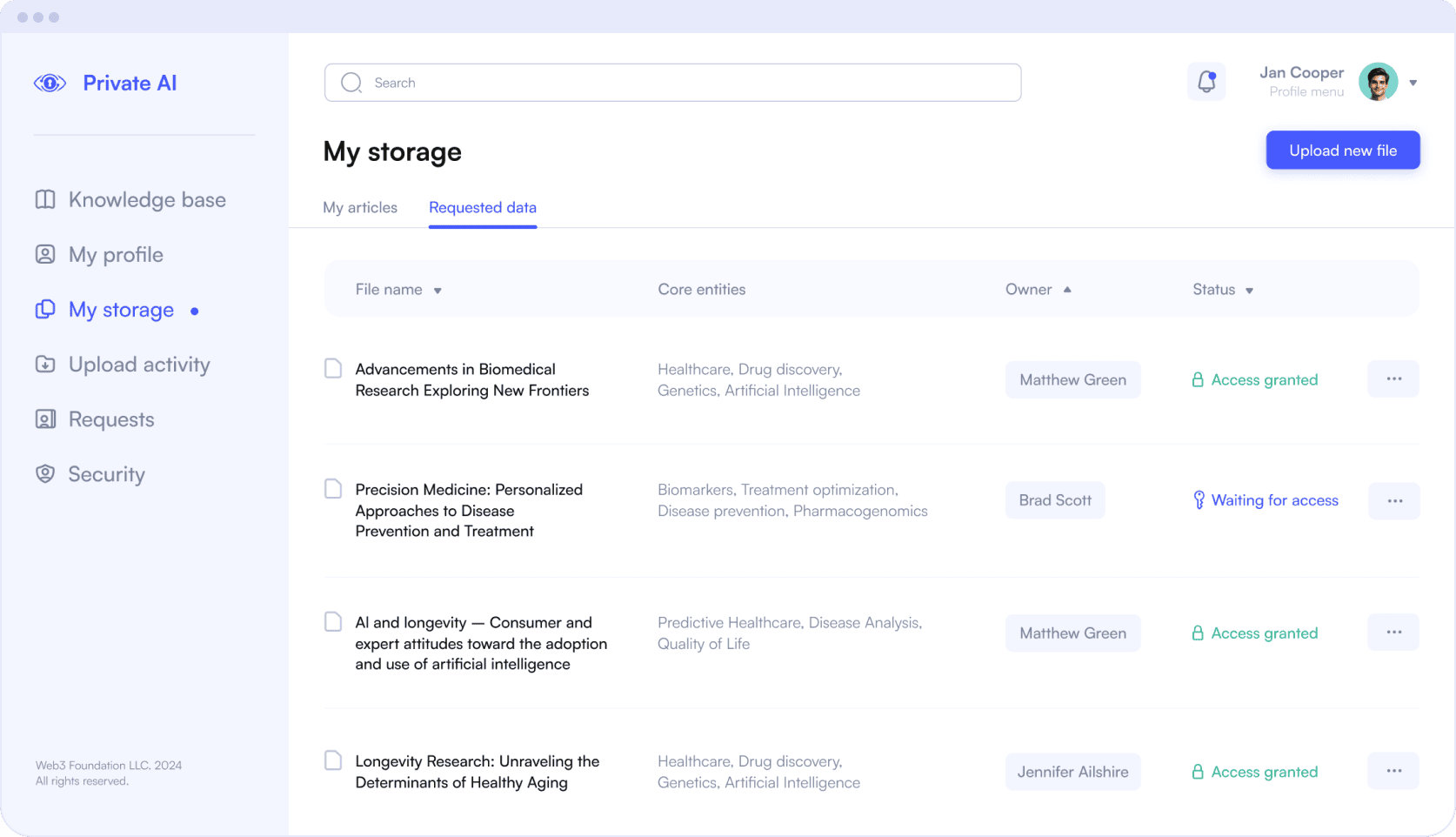
Task: Tick the Precision Medicine file checkbox
Action: coord(333,489)
